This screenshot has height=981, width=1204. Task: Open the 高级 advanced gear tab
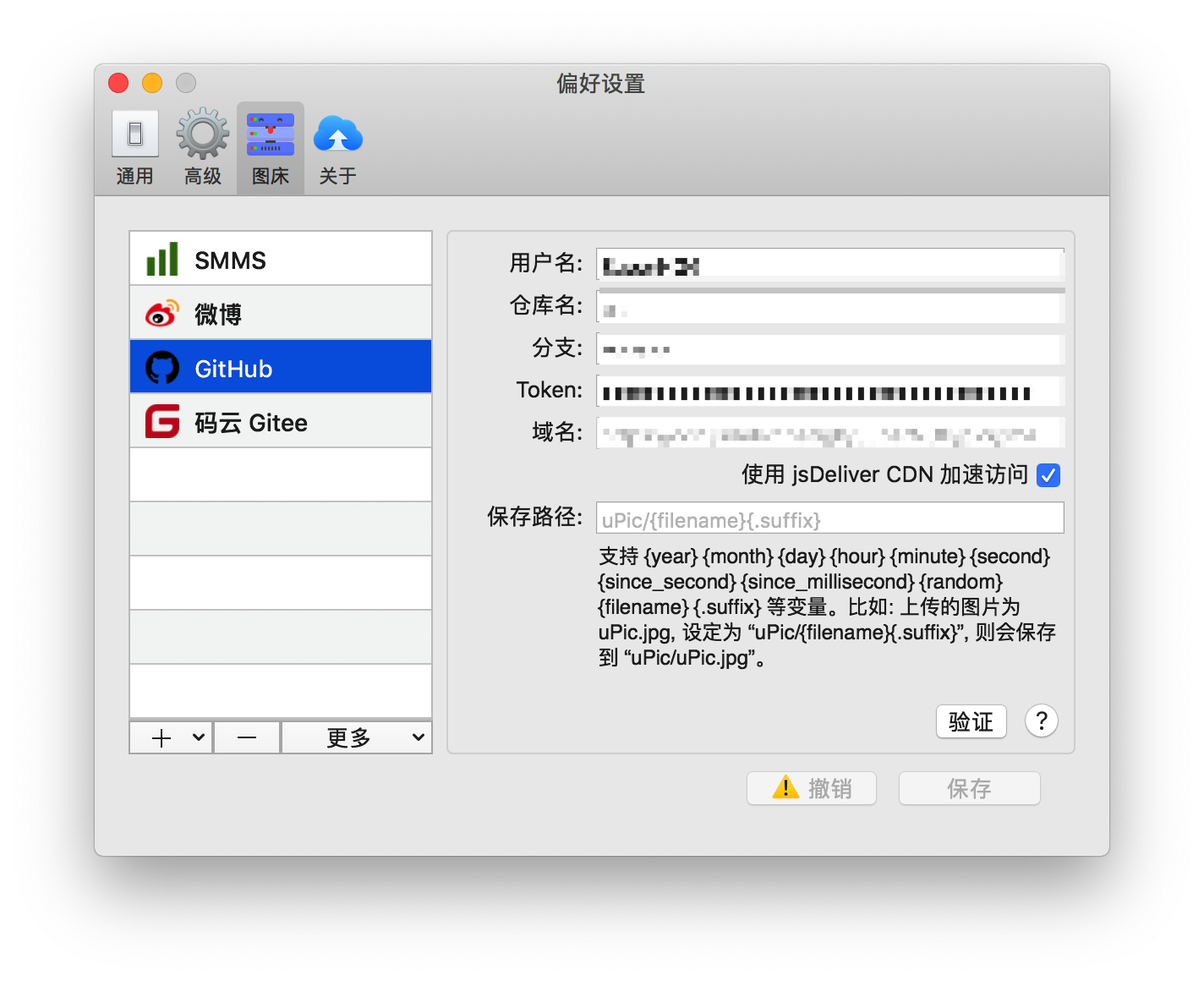click(203, 149)
